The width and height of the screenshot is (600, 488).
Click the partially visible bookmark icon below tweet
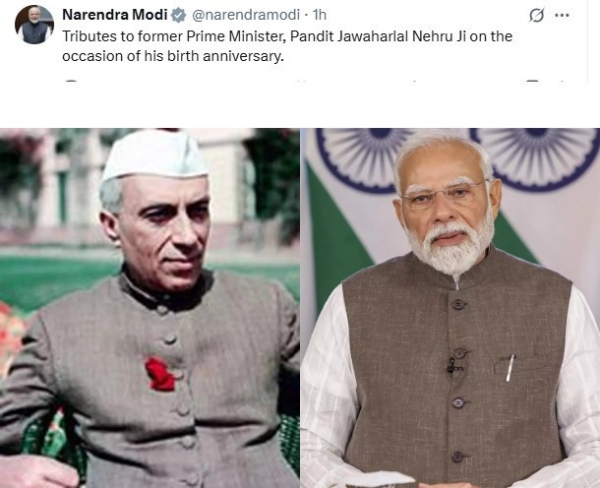point(533,81)
